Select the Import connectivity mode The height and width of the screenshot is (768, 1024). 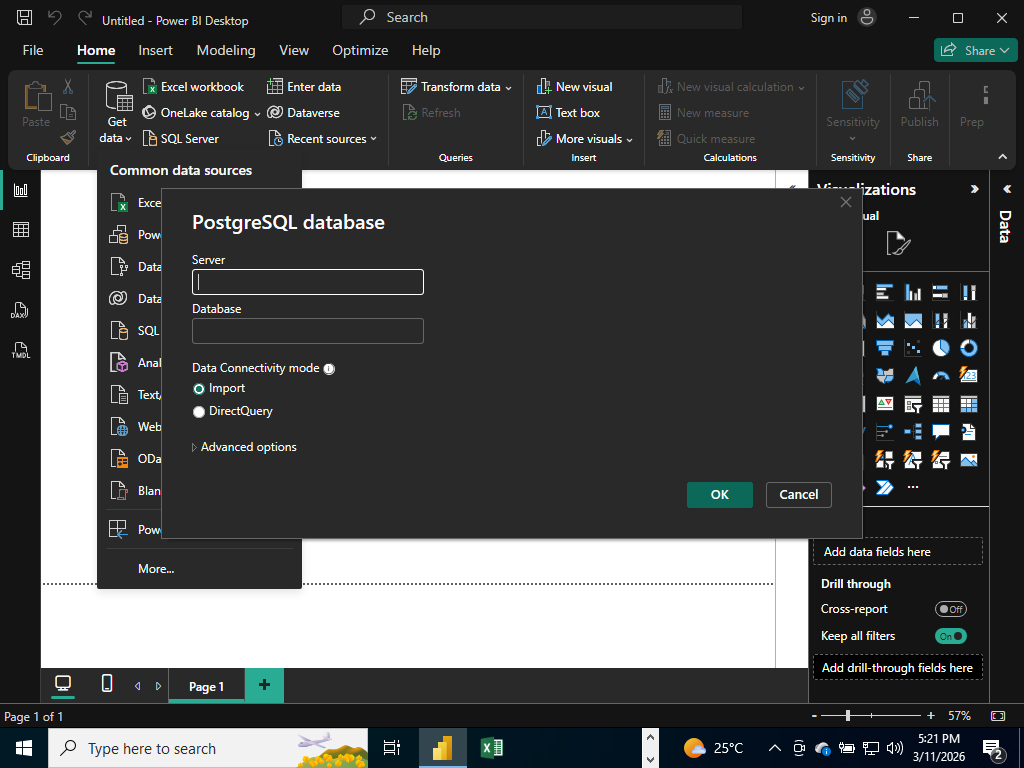(x=199, y=389)
